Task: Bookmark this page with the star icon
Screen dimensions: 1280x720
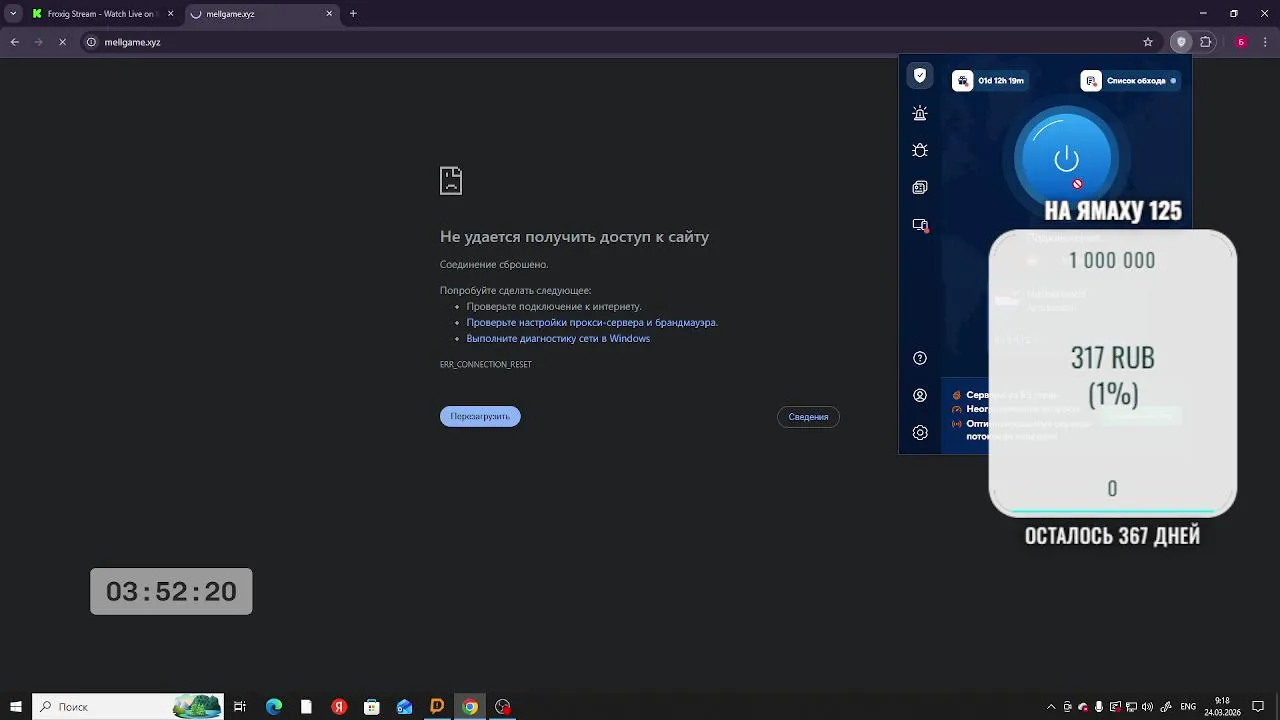Action: point(1148,42)
